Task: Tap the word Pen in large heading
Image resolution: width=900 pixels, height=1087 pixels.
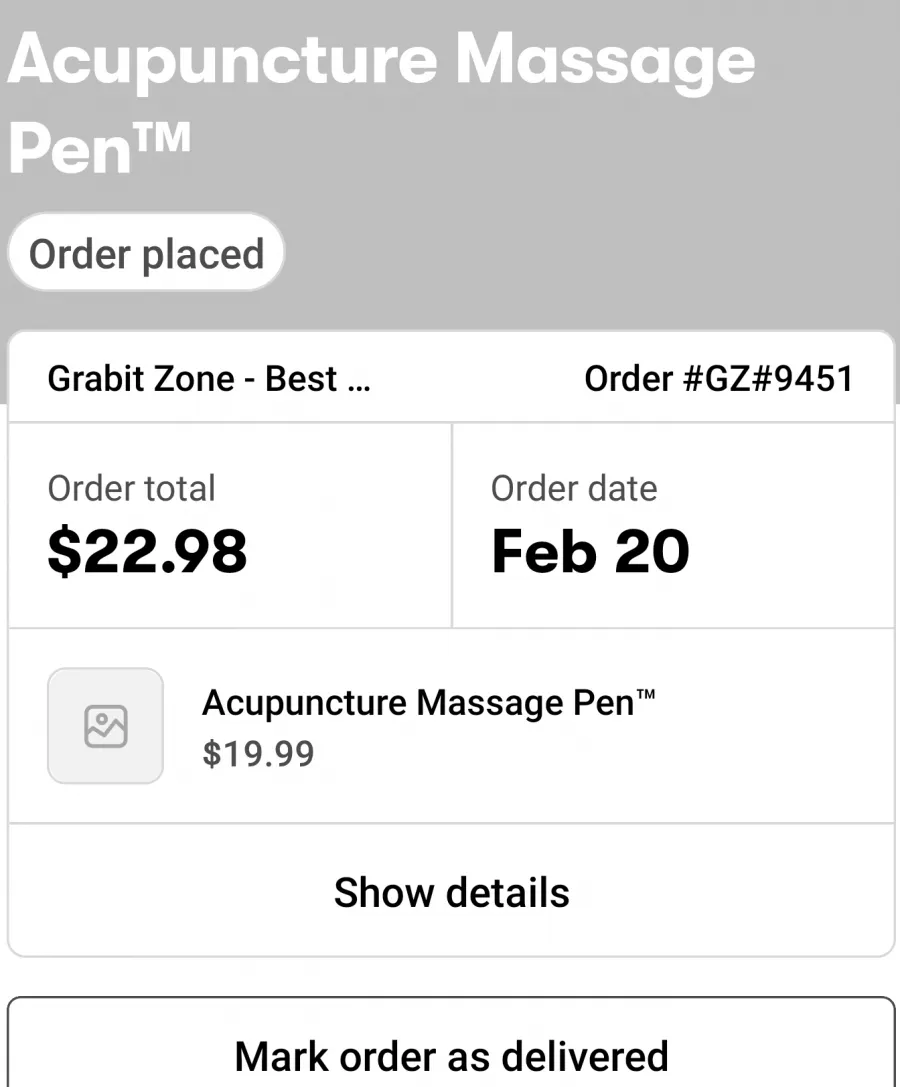Action: point(69,148)
